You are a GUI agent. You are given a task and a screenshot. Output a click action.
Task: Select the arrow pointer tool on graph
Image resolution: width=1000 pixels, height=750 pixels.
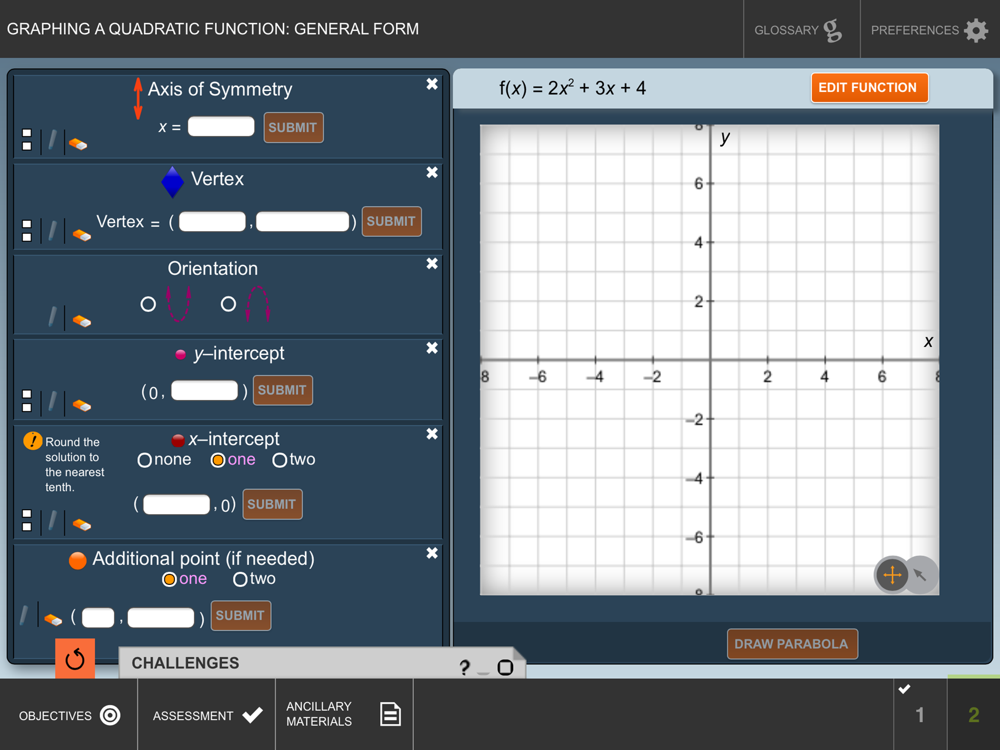[921, 575]
